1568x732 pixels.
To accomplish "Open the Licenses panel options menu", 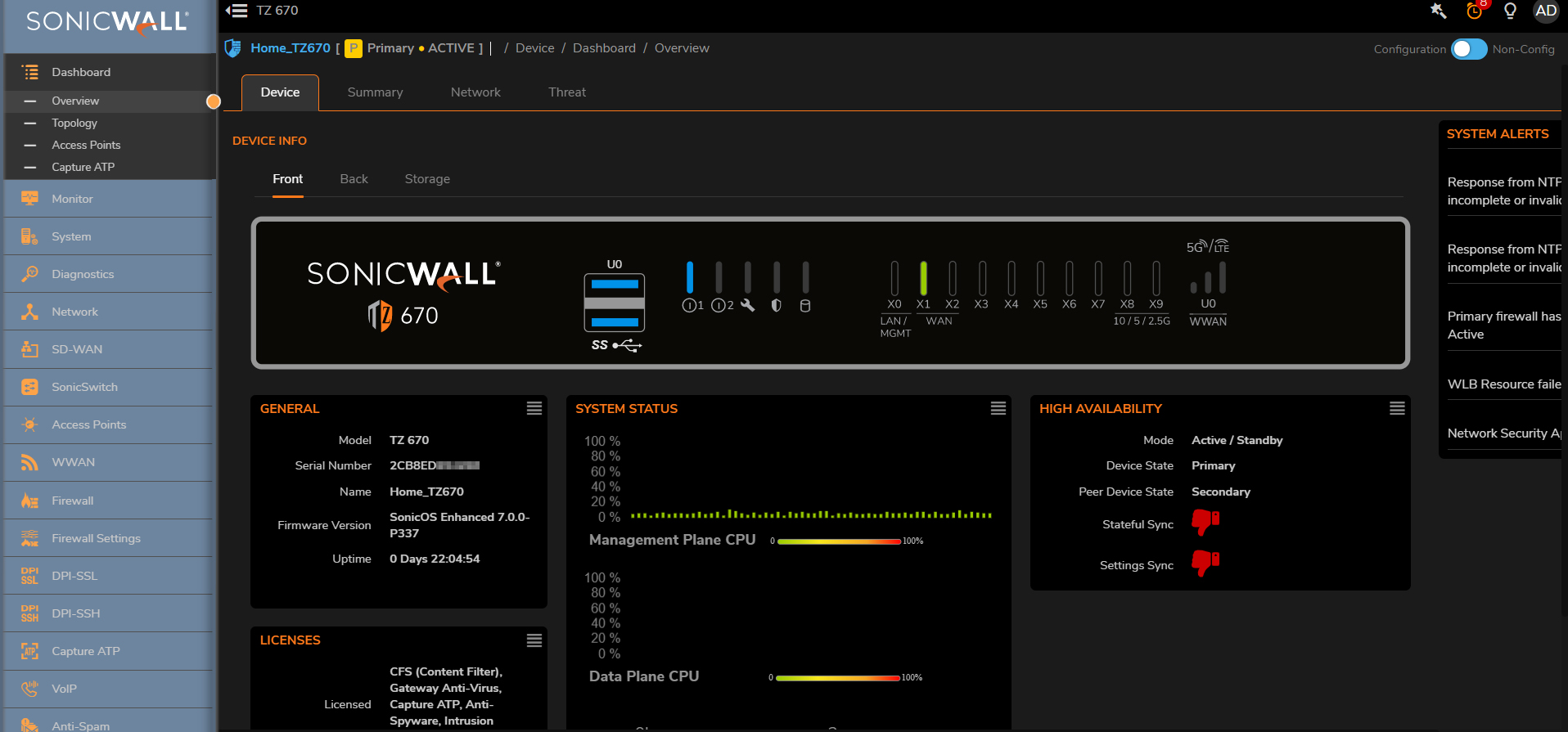I will (534, 640).
